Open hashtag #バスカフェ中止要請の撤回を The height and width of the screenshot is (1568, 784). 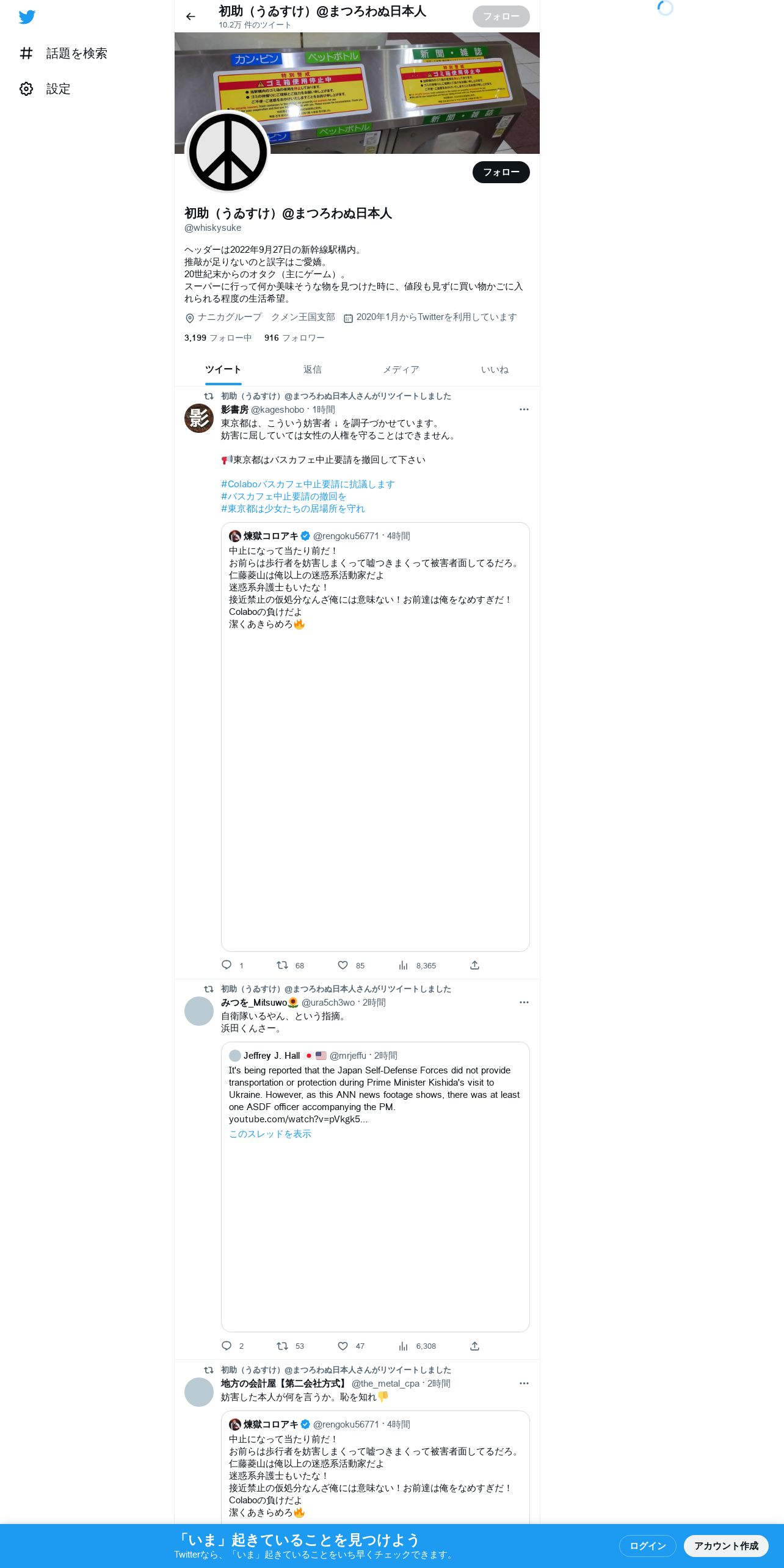284,496
